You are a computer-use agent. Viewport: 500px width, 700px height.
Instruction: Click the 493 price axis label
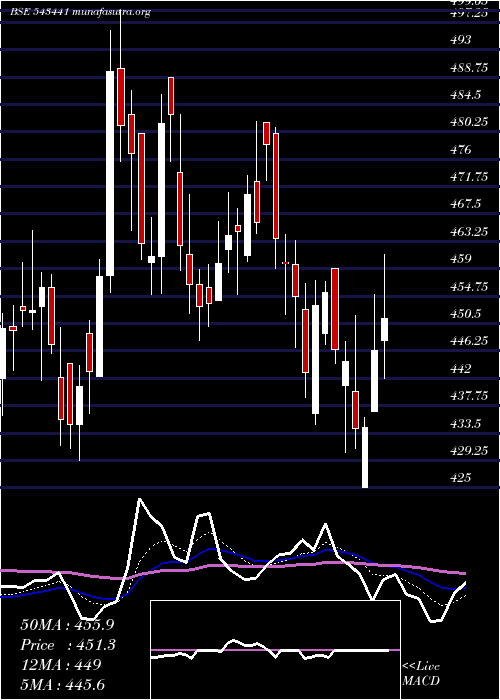(x=461, y=40)
